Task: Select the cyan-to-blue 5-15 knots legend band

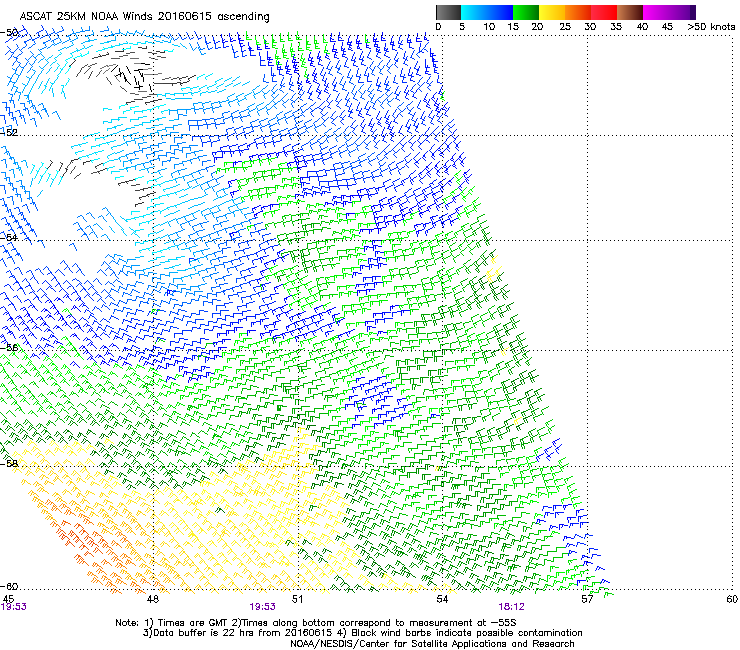Action: (487, 12)
